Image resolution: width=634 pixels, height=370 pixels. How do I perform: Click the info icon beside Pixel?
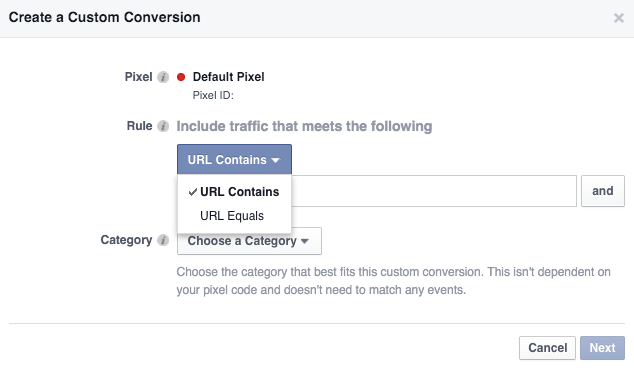163,77
